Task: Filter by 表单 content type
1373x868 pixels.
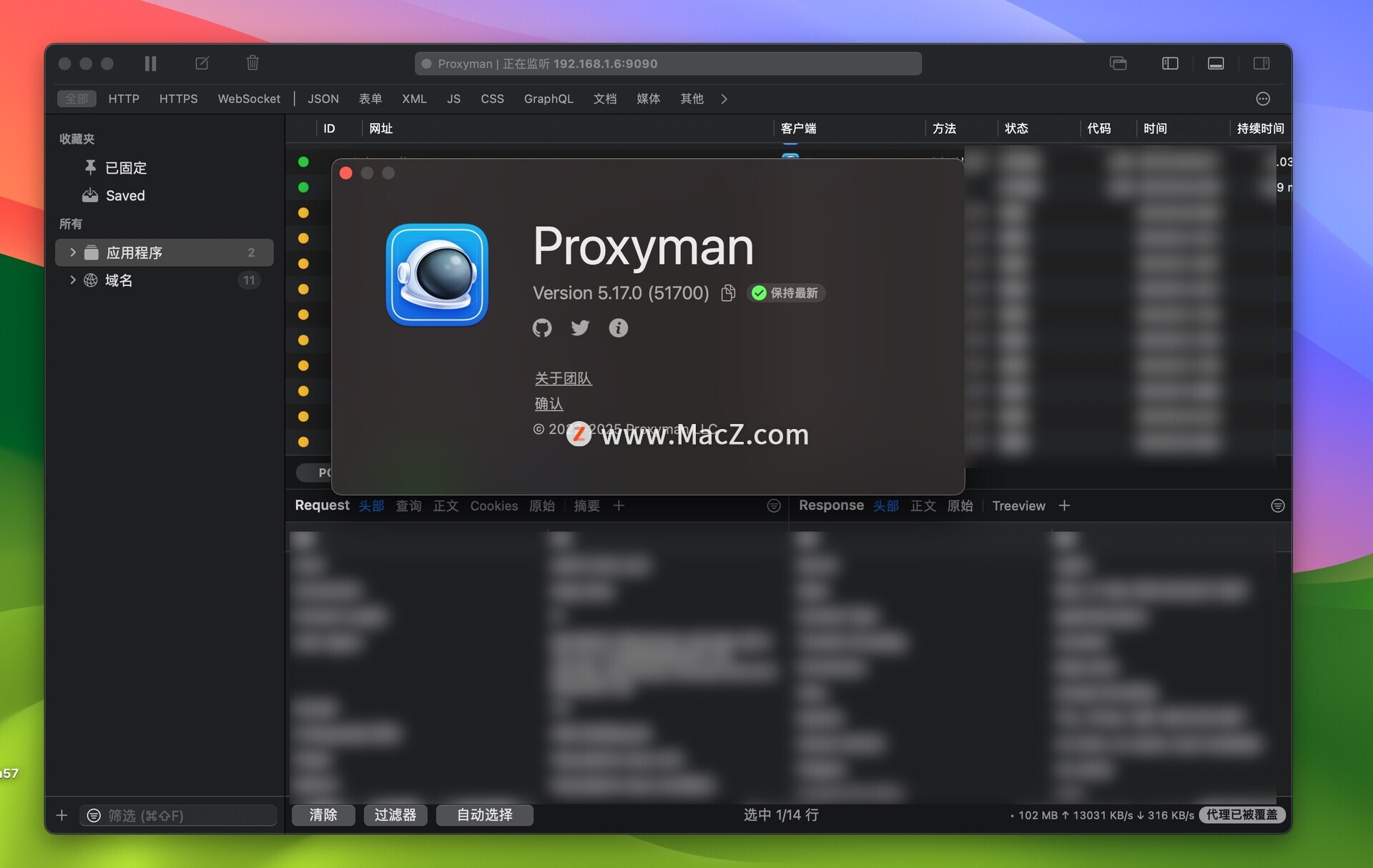Action: tap(370, 99)
